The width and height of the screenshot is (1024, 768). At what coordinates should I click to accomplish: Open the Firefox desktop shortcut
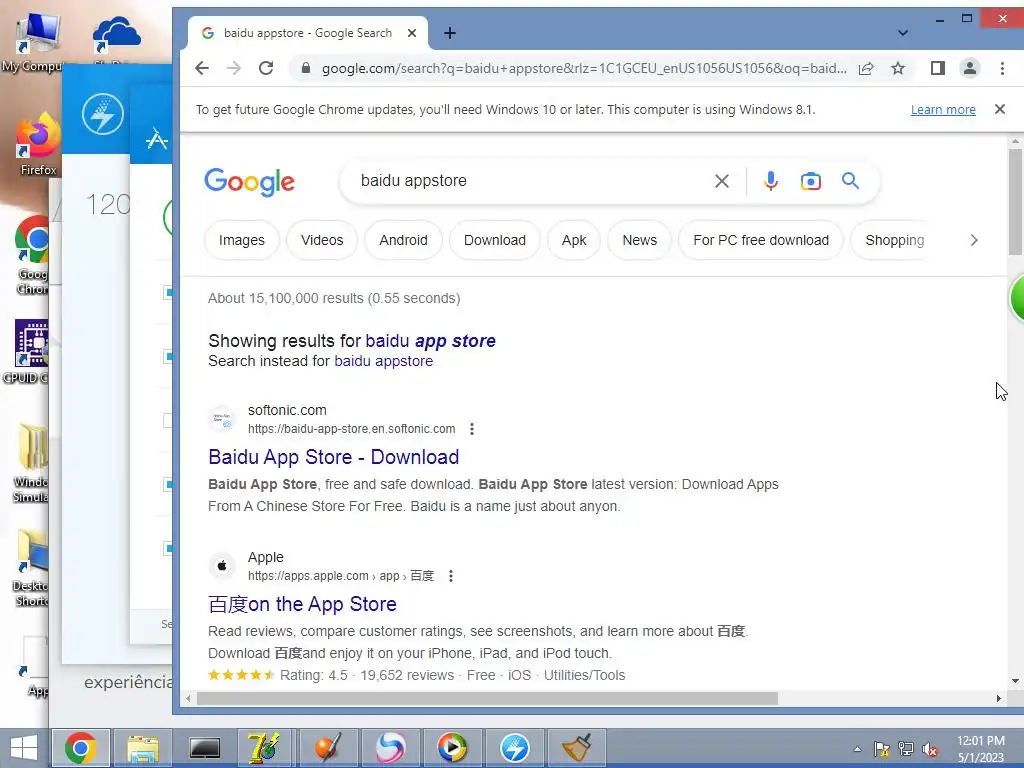click(x=37, y=144)
